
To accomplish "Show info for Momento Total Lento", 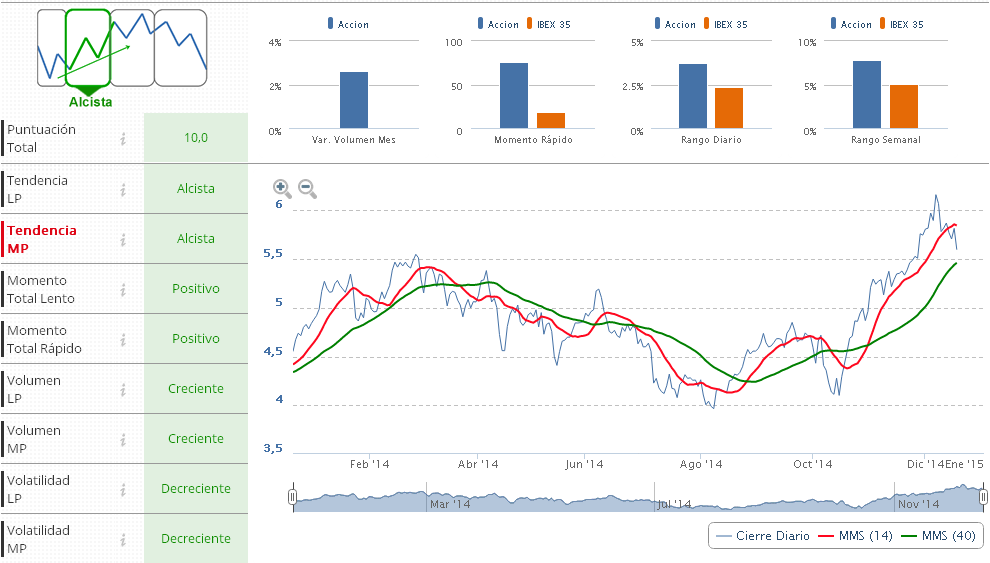I will click(x=123, y=289).
